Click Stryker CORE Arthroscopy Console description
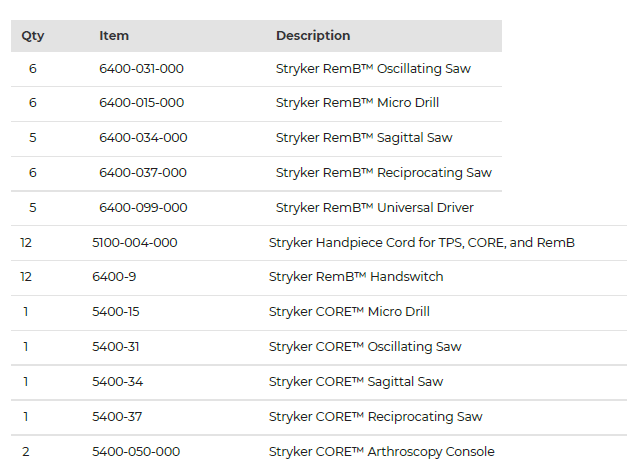Screen dimensions: 627x472 pos(381,452)
